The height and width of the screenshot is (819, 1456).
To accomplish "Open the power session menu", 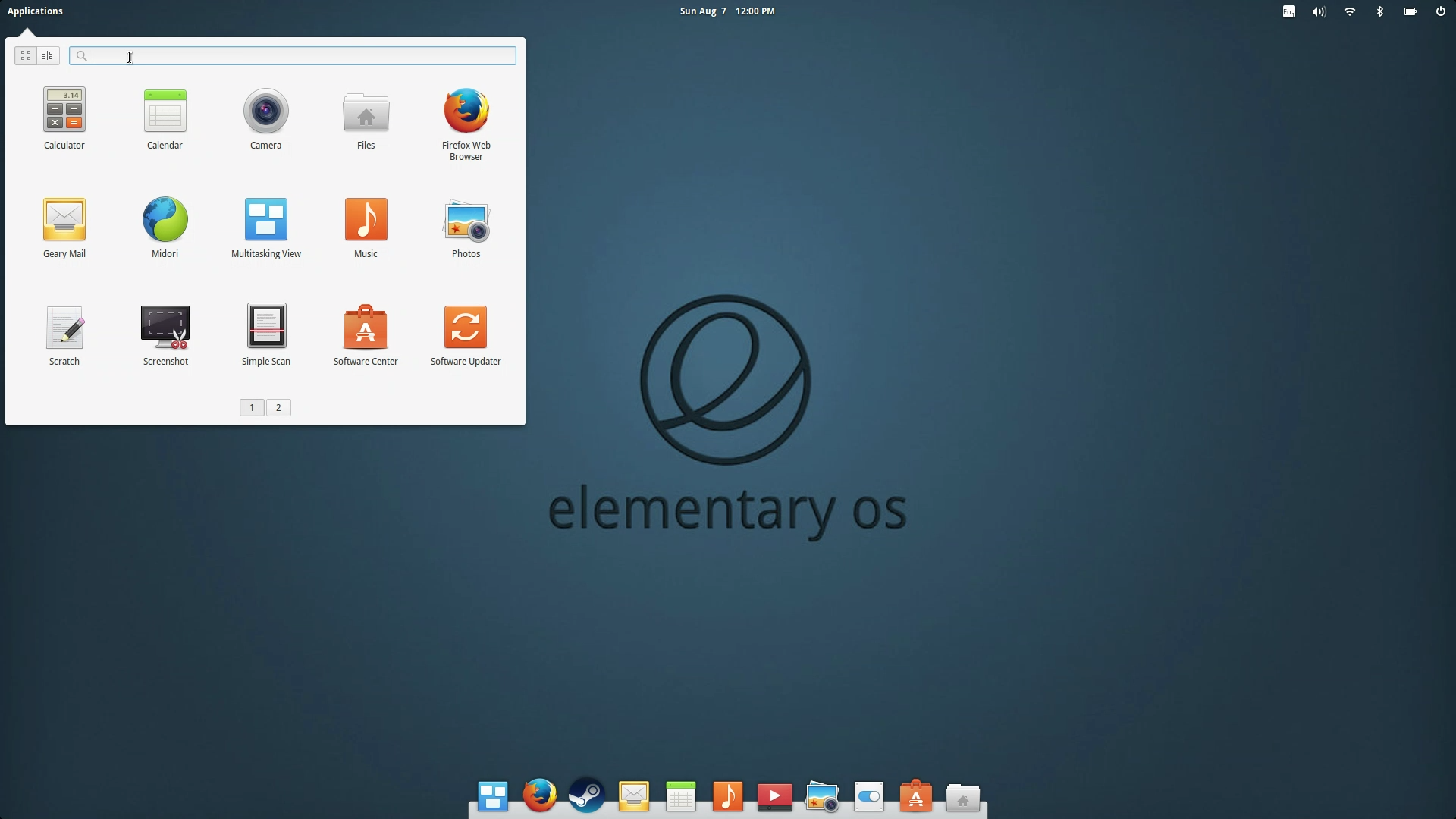I will pos(1440,11).
